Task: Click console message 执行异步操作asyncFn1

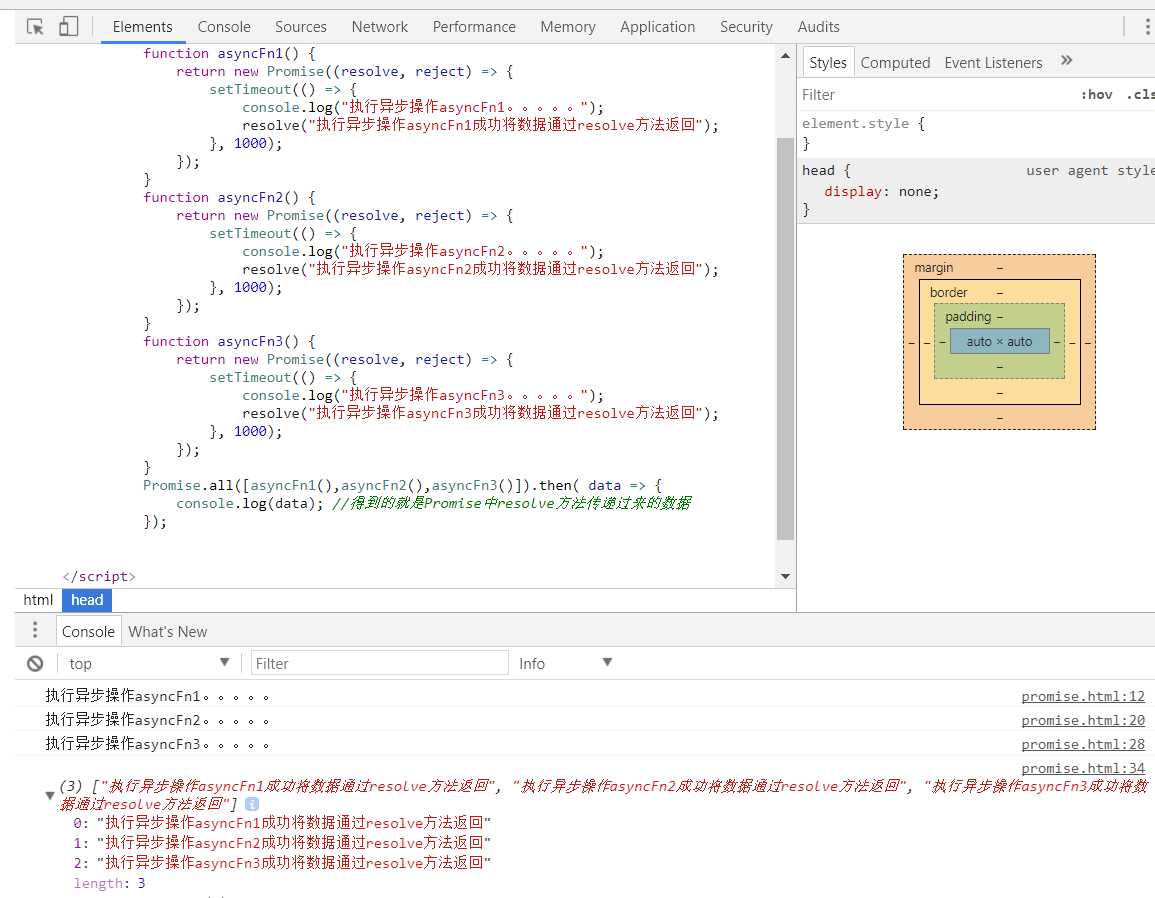Action: point(157,696)
